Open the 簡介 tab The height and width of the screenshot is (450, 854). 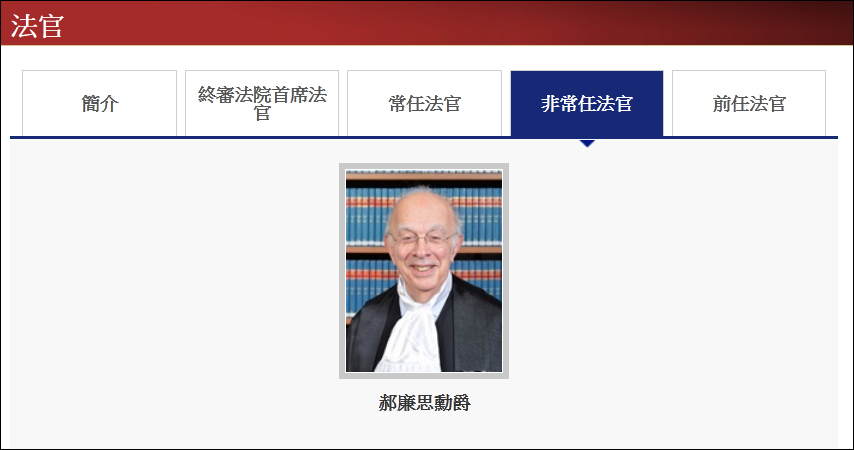pos(99,103)
